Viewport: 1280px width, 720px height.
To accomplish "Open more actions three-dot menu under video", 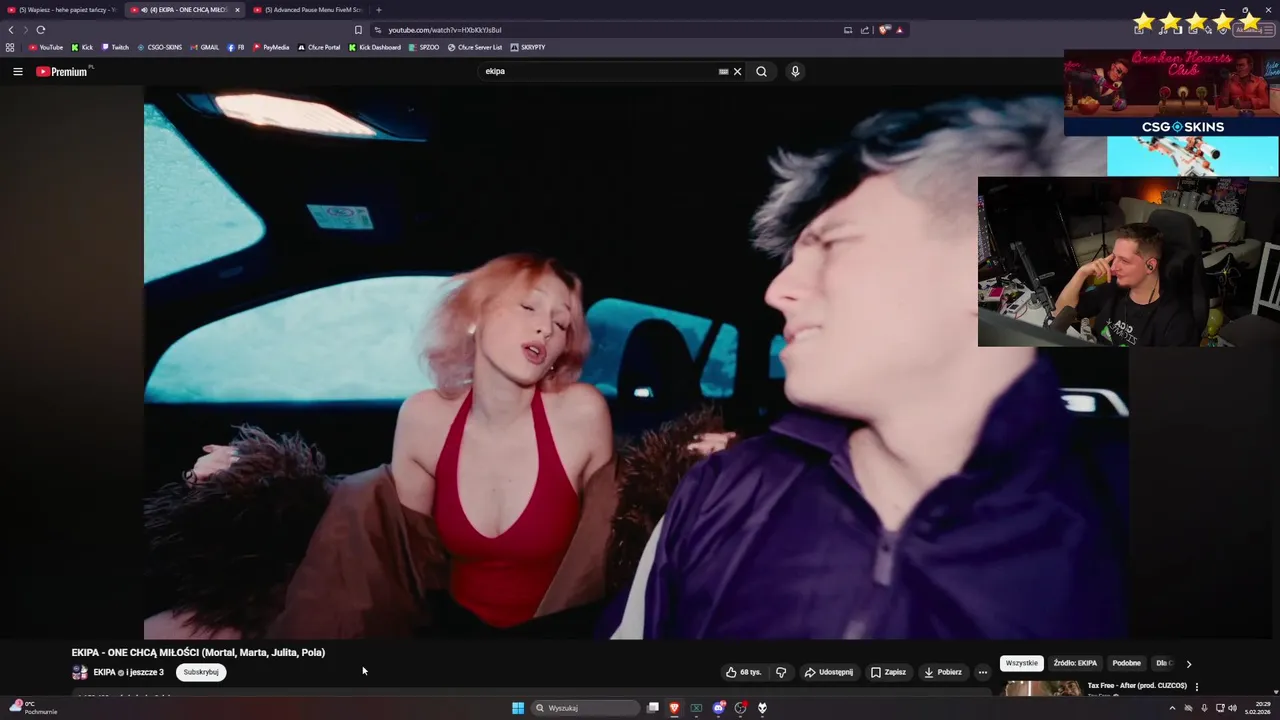I will pos(982,672).
